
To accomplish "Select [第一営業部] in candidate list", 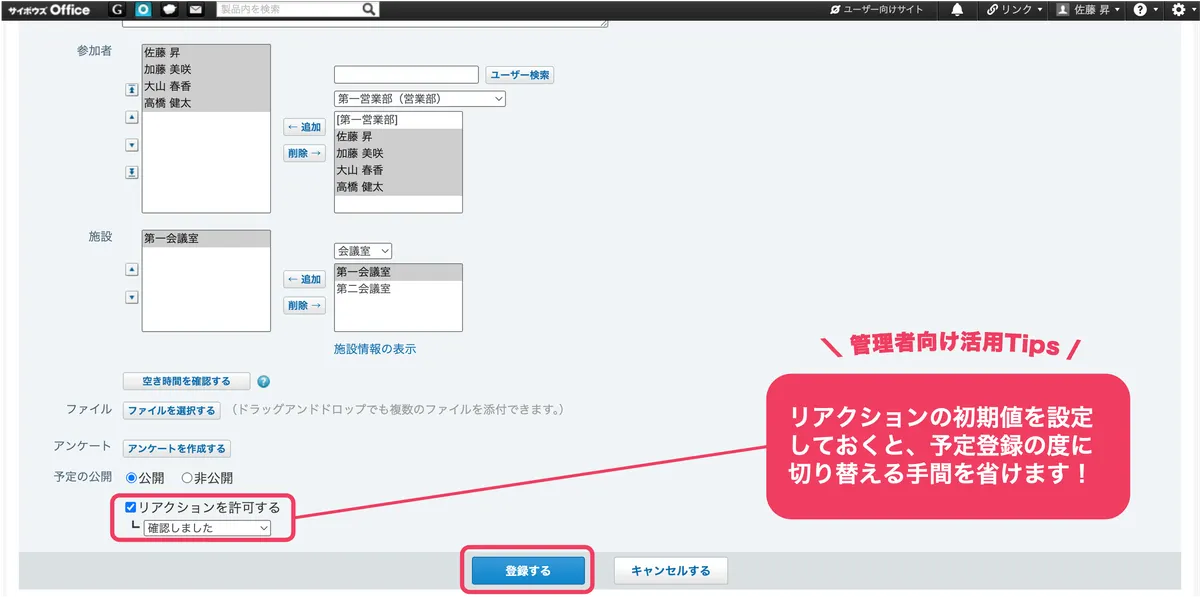I will tap(398, 120).
